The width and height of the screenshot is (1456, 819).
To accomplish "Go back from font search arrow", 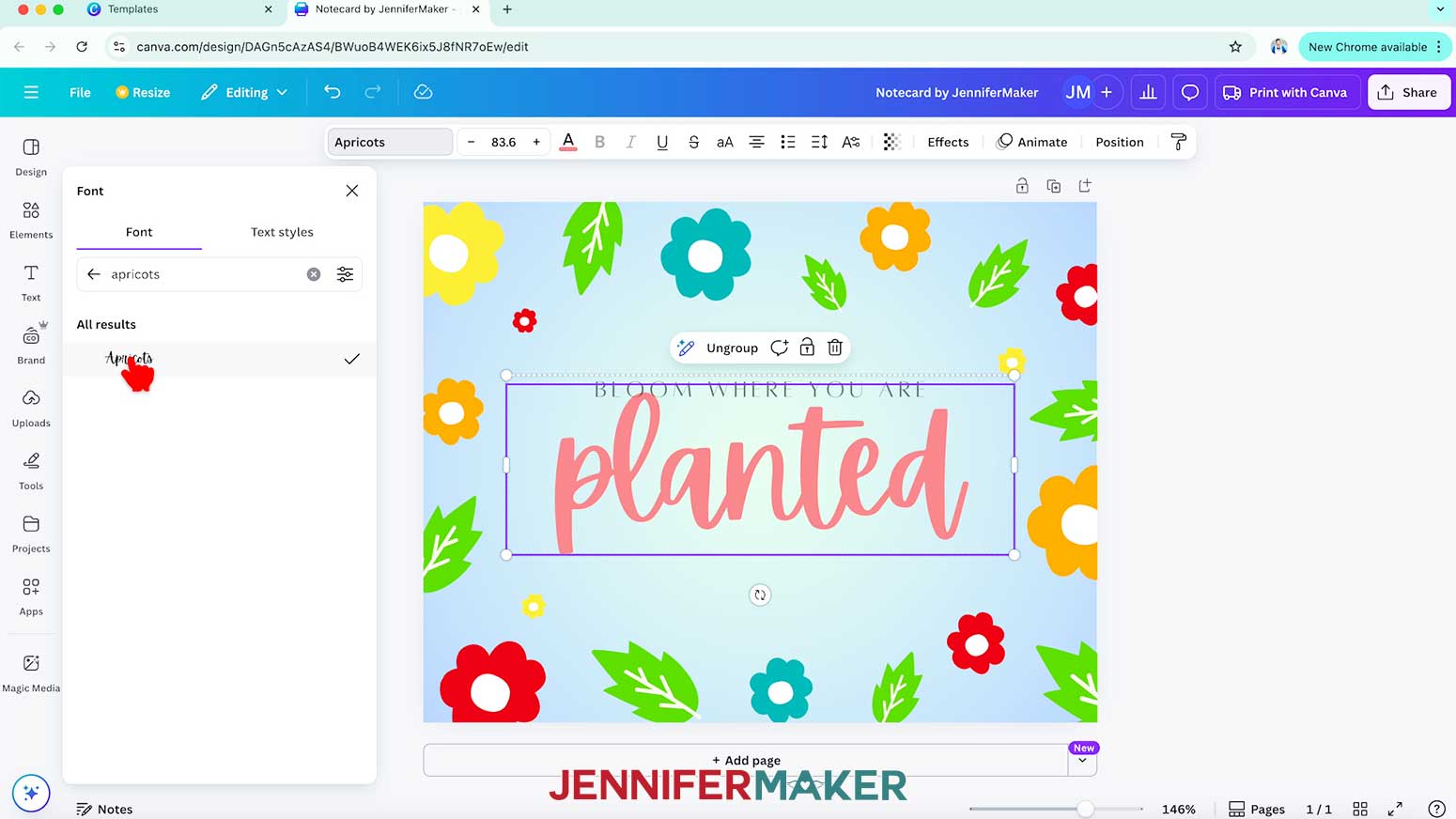I will pyautogui.click(x=93, y=274).
